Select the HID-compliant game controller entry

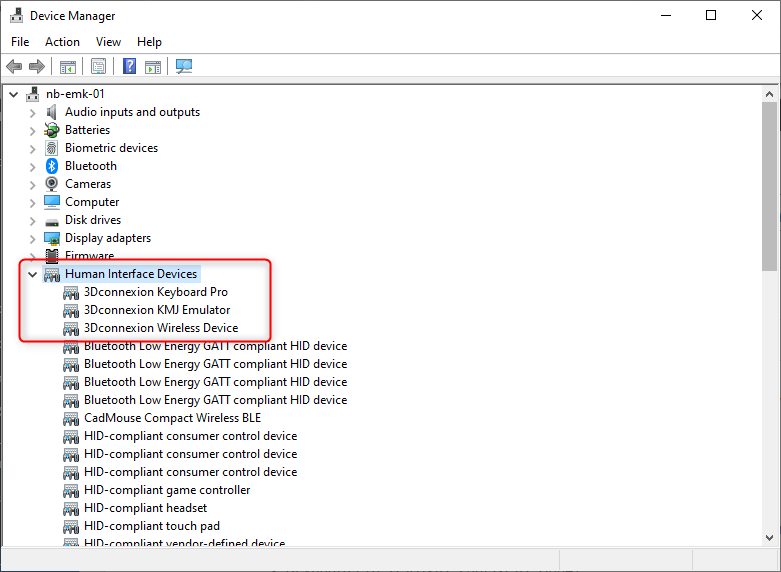coord(167,490)
